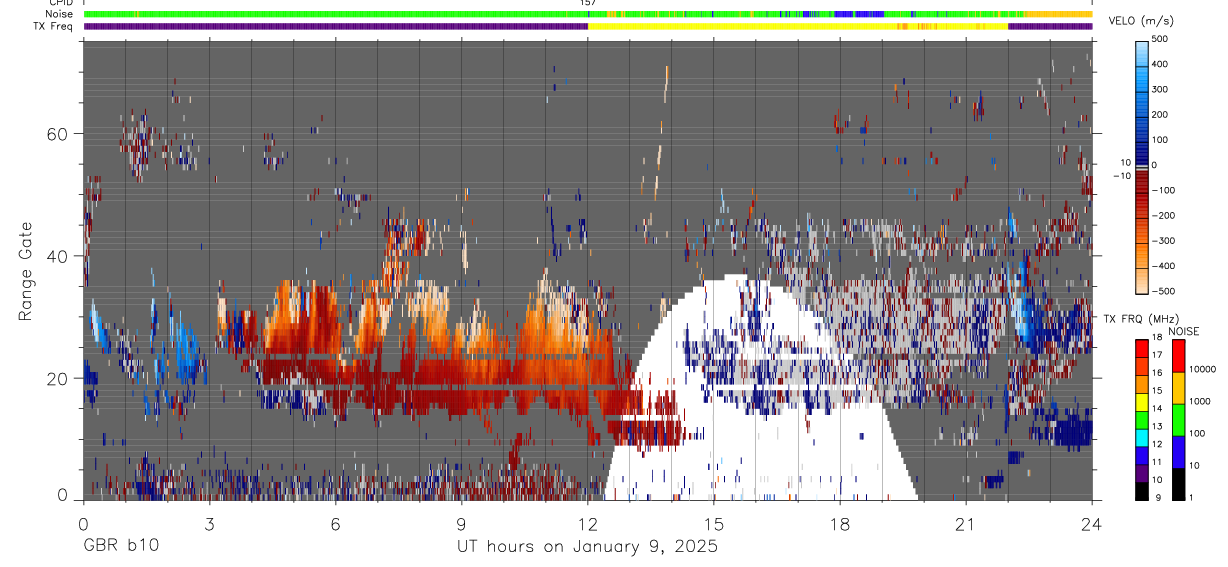Click the time axis tick label '3'
1228x567 pixels.
pyautogui.click(x=209, y=523)
